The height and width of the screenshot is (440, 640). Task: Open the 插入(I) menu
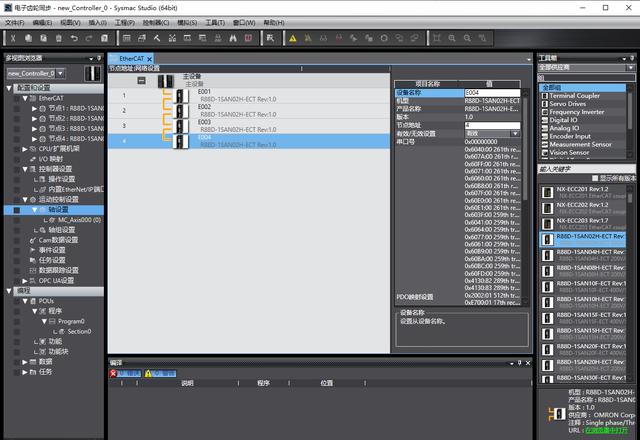point(98,22)
